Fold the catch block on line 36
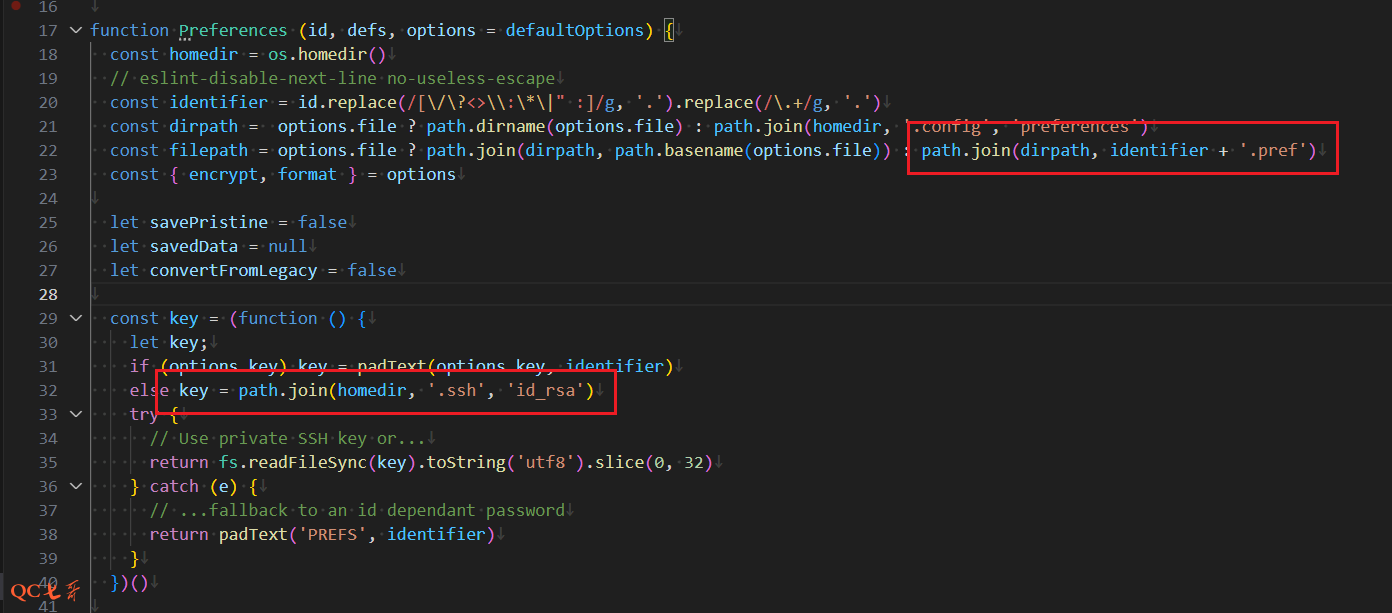Viewport: 1392px width, 613px height. [75, 486]
